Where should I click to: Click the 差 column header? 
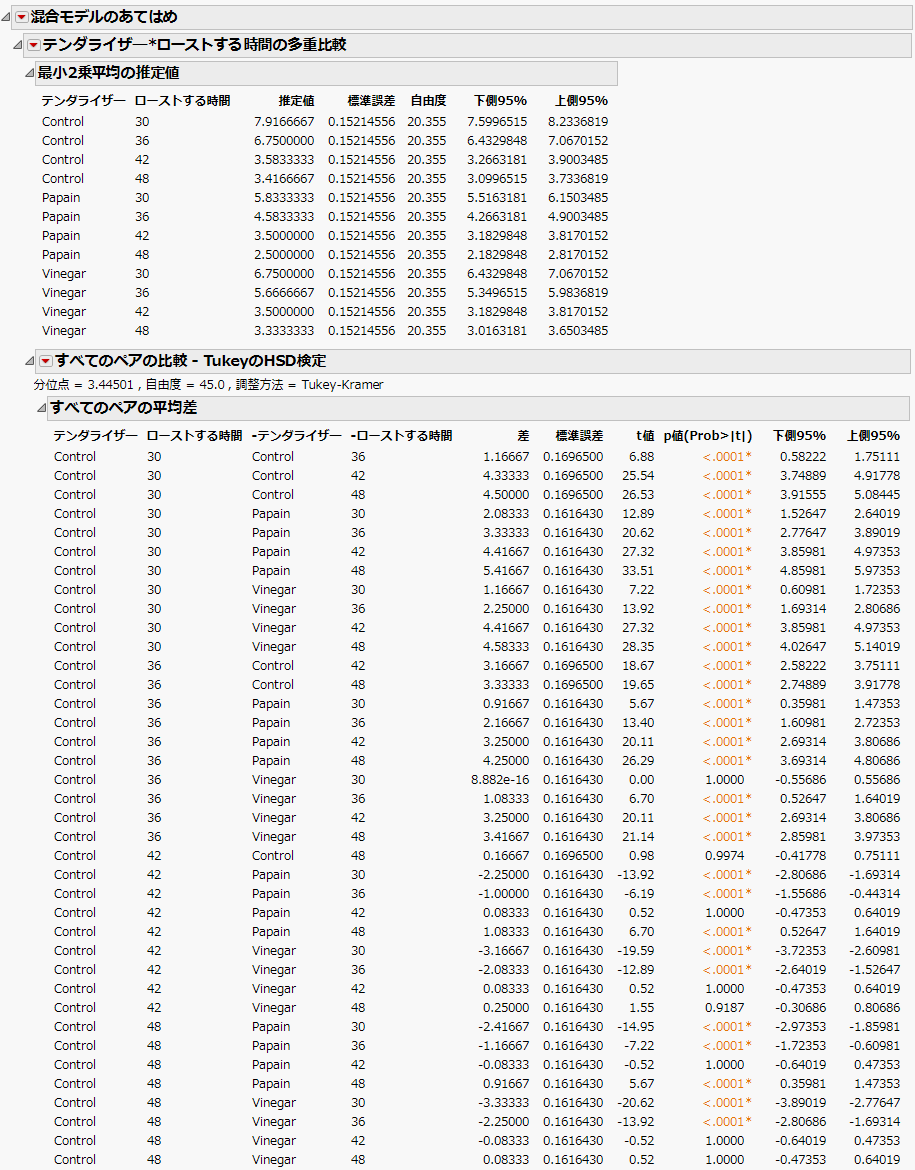coord(523,436)
